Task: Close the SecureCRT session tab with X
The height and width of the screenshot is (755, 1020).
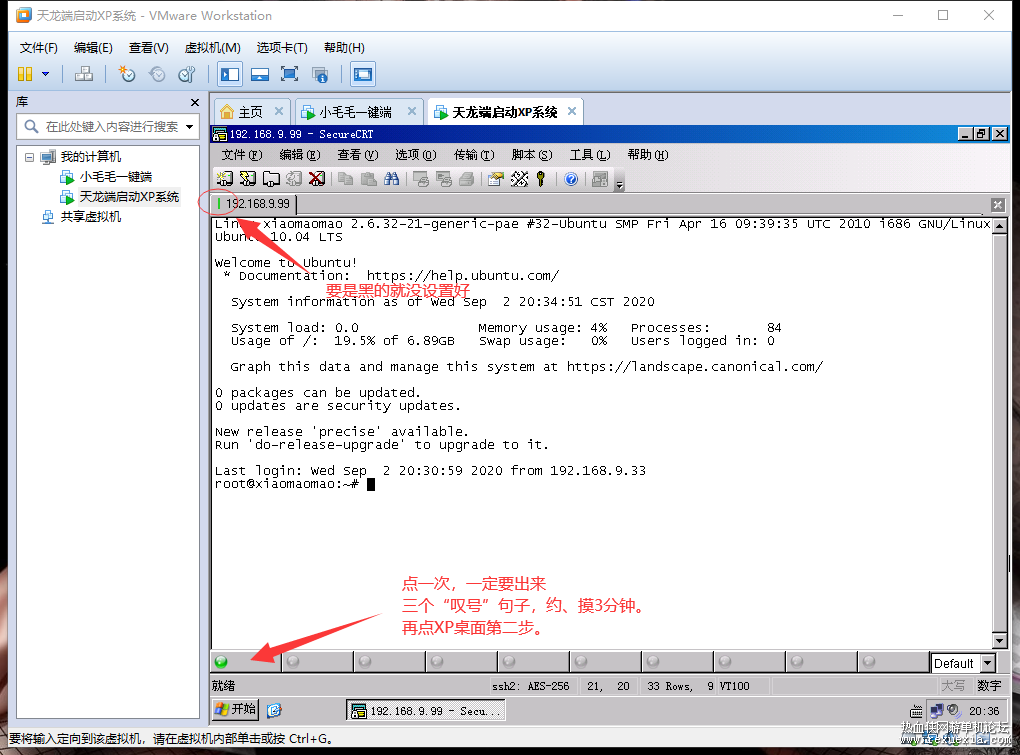Action: 998,205
